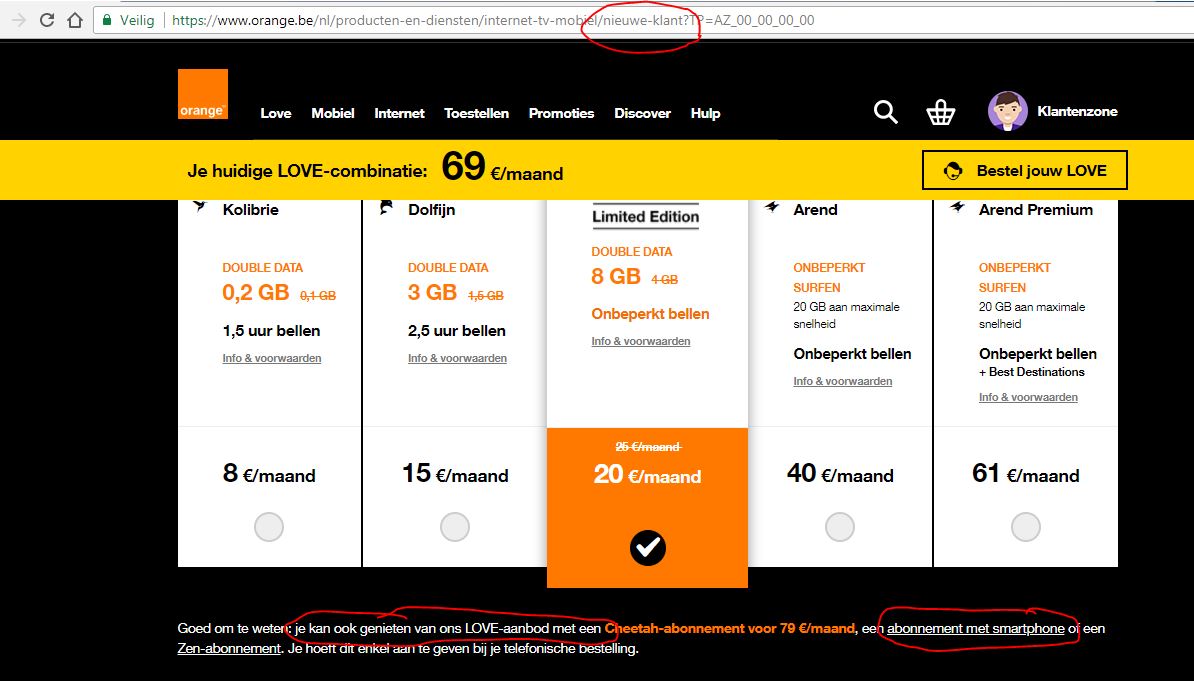Open the Klantenzone link
The image size is (1194, 681).
pyautogui.click(x=1077, y=111)
